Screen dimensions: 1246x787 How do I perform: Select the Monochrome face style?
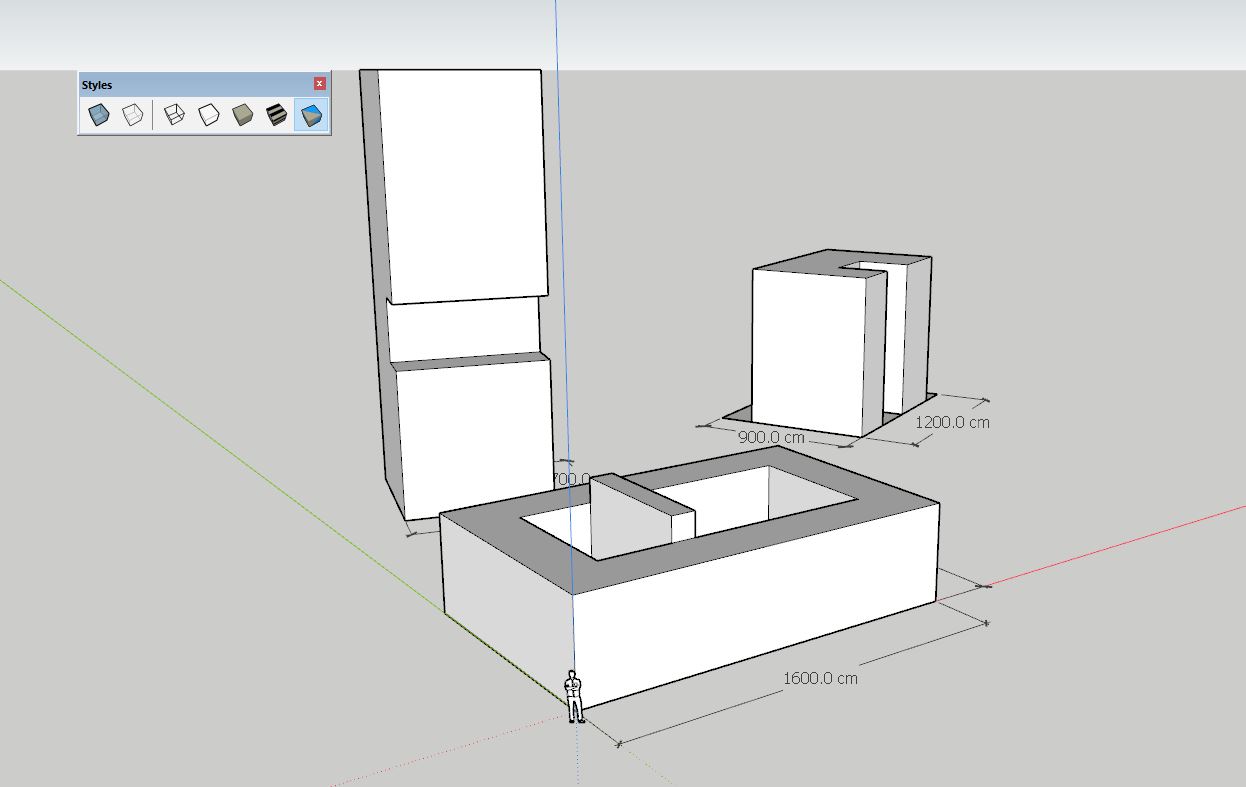[311, 115]
